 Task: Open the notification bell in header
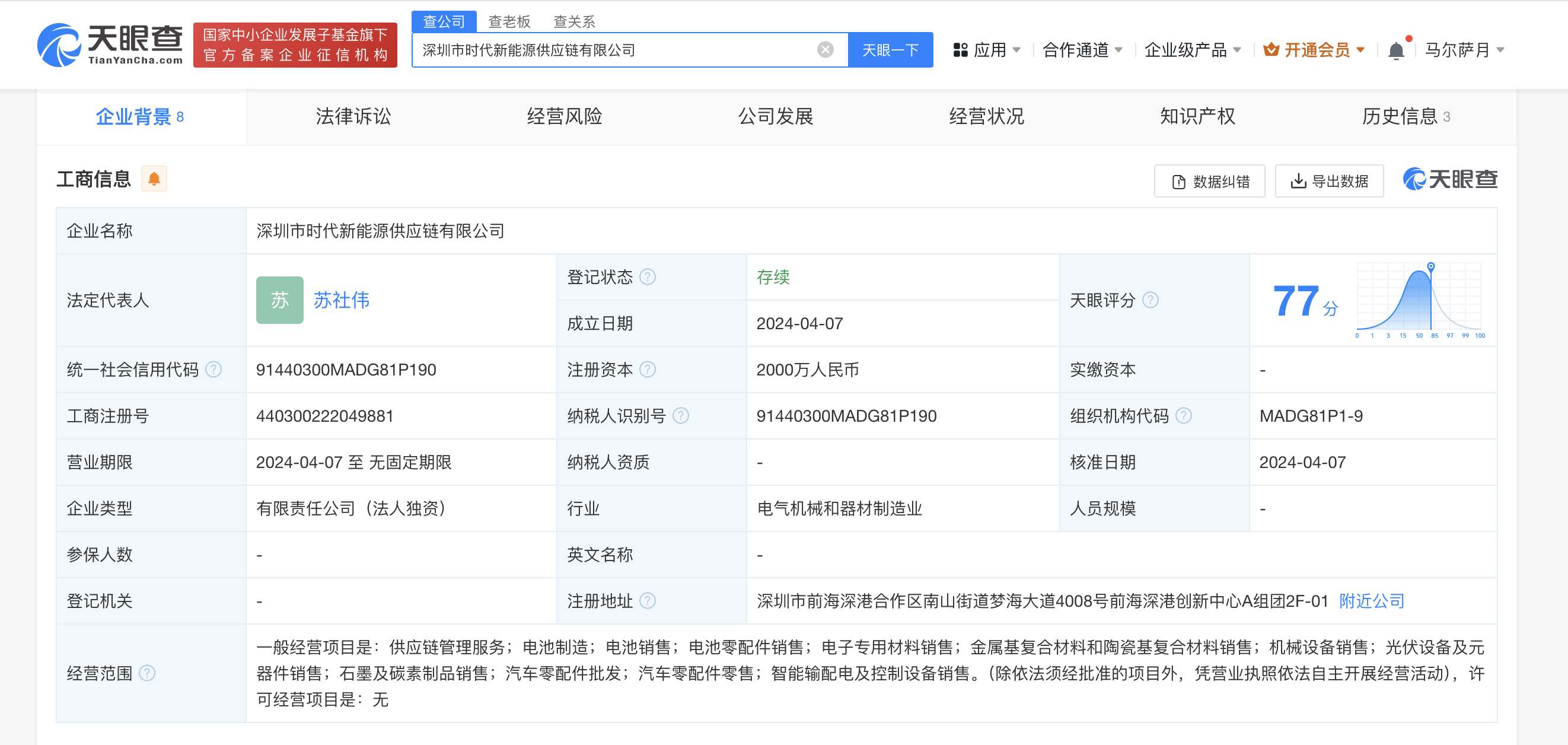click(1396, 50)
